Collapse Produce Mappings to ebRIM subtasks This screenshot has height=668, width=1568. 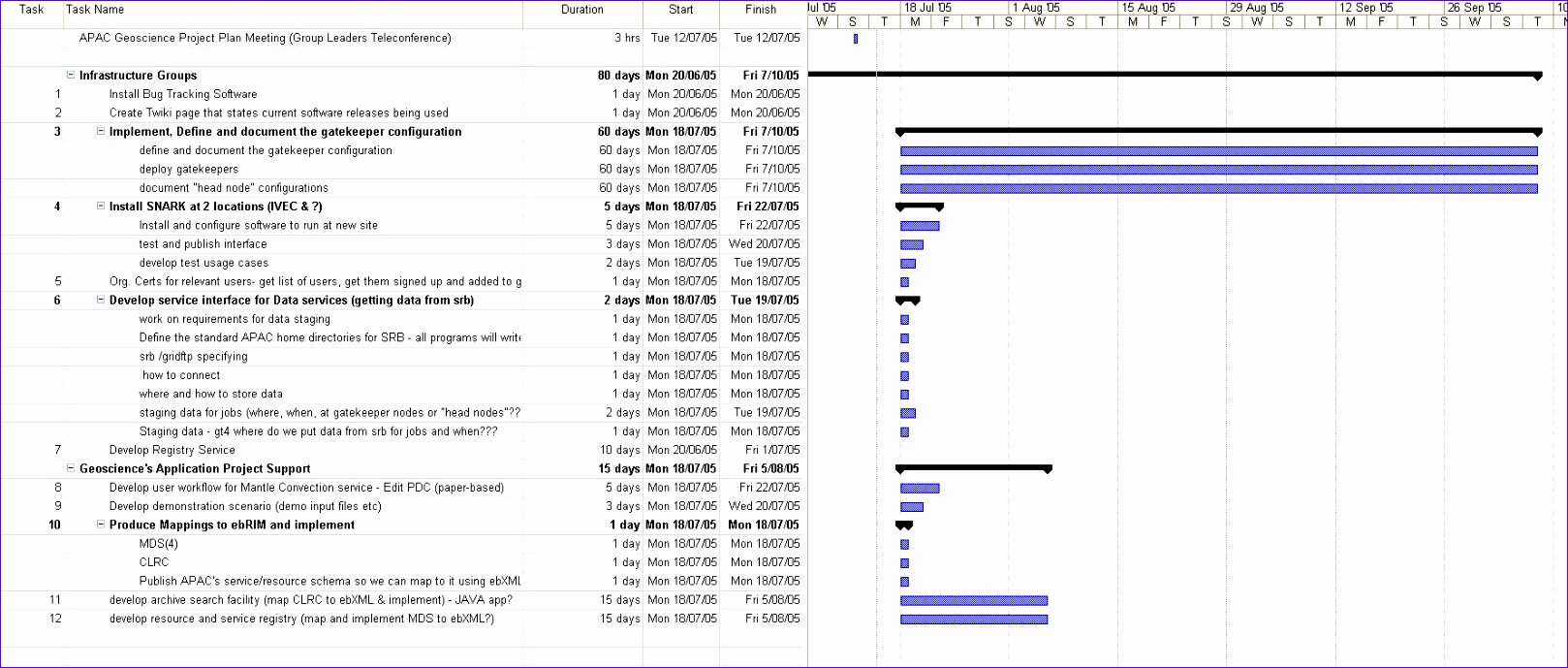coord(101,525)
